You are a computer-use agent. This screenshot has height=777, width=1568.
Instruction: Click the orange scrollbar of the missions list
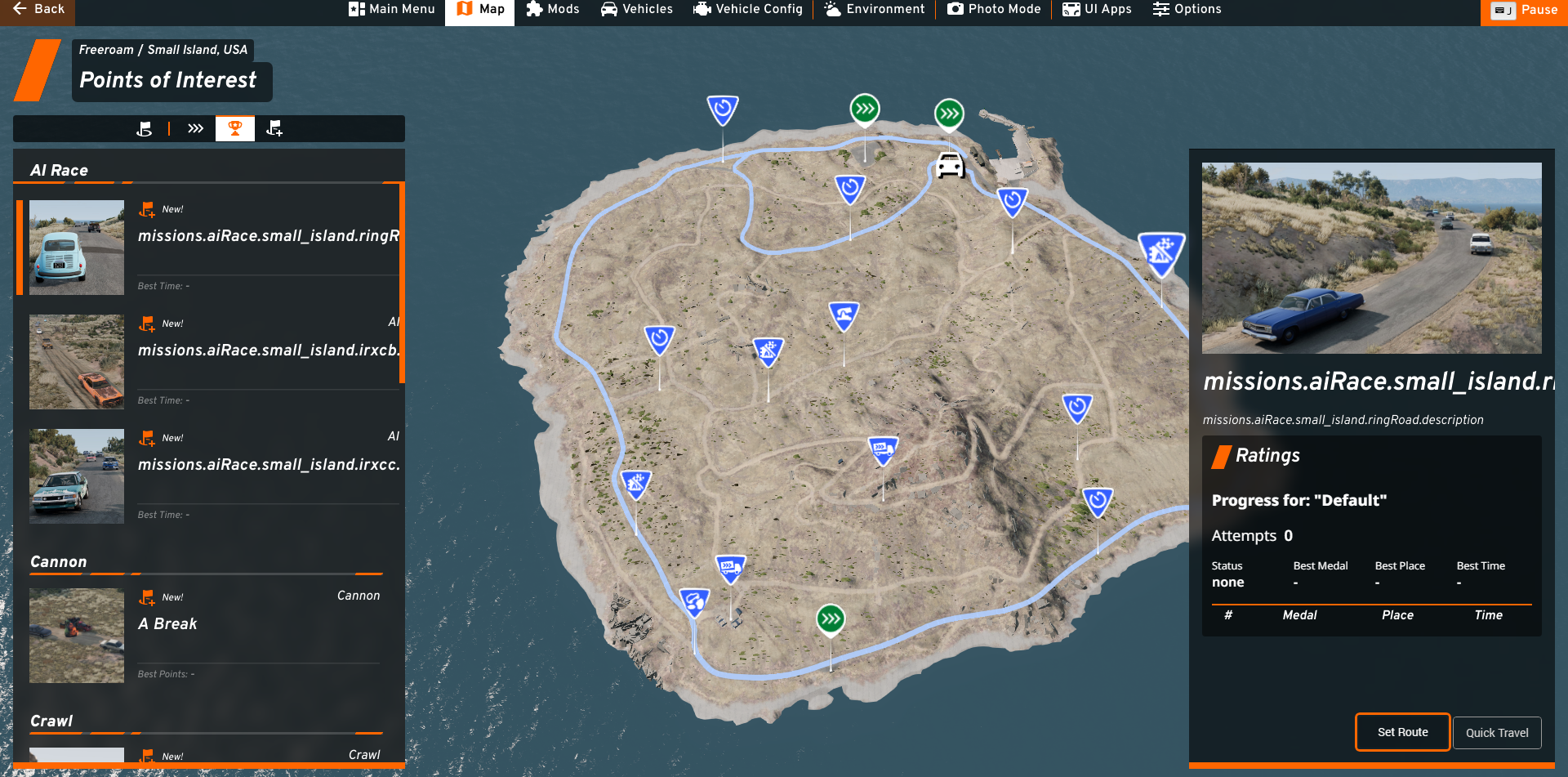[x=402, y=283]
